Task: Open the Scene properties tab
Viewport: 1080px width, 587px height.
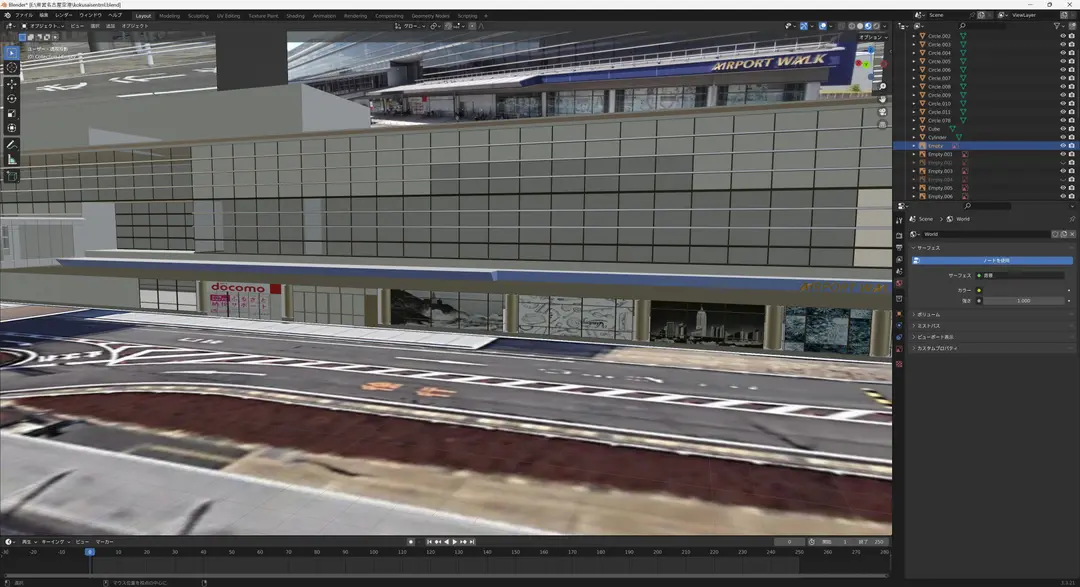Action: pyautogui.click(x=899, y=271)
